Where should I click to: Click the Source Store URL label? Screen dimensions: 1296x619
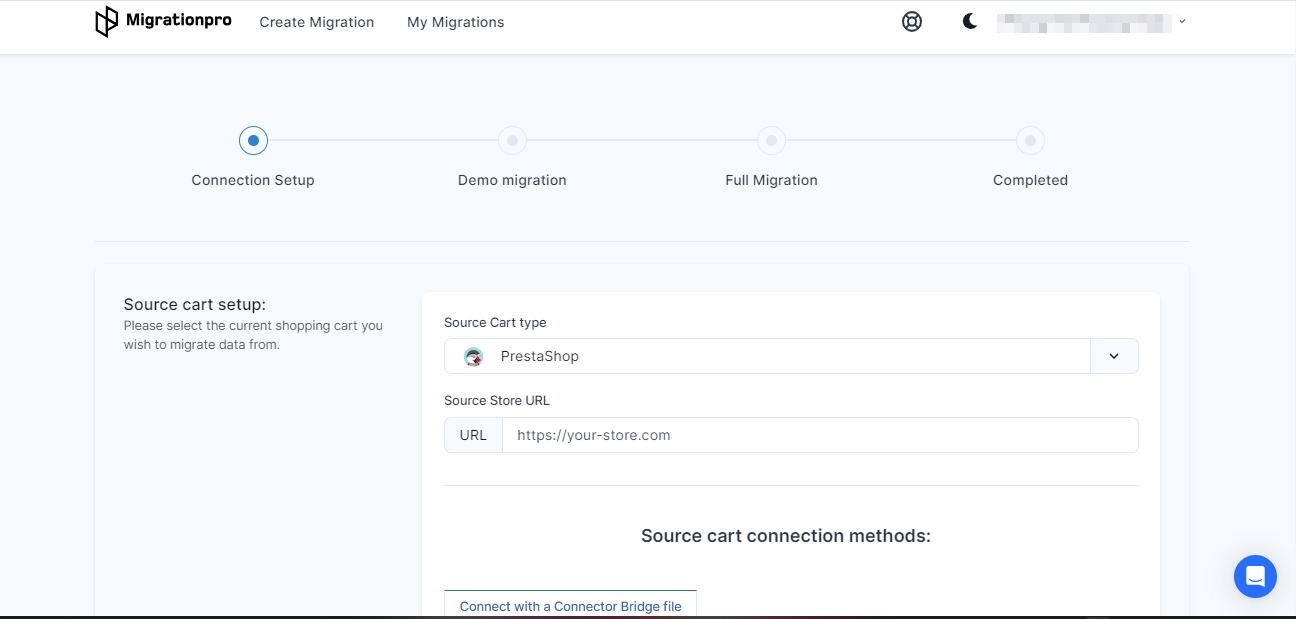(497, 400)
